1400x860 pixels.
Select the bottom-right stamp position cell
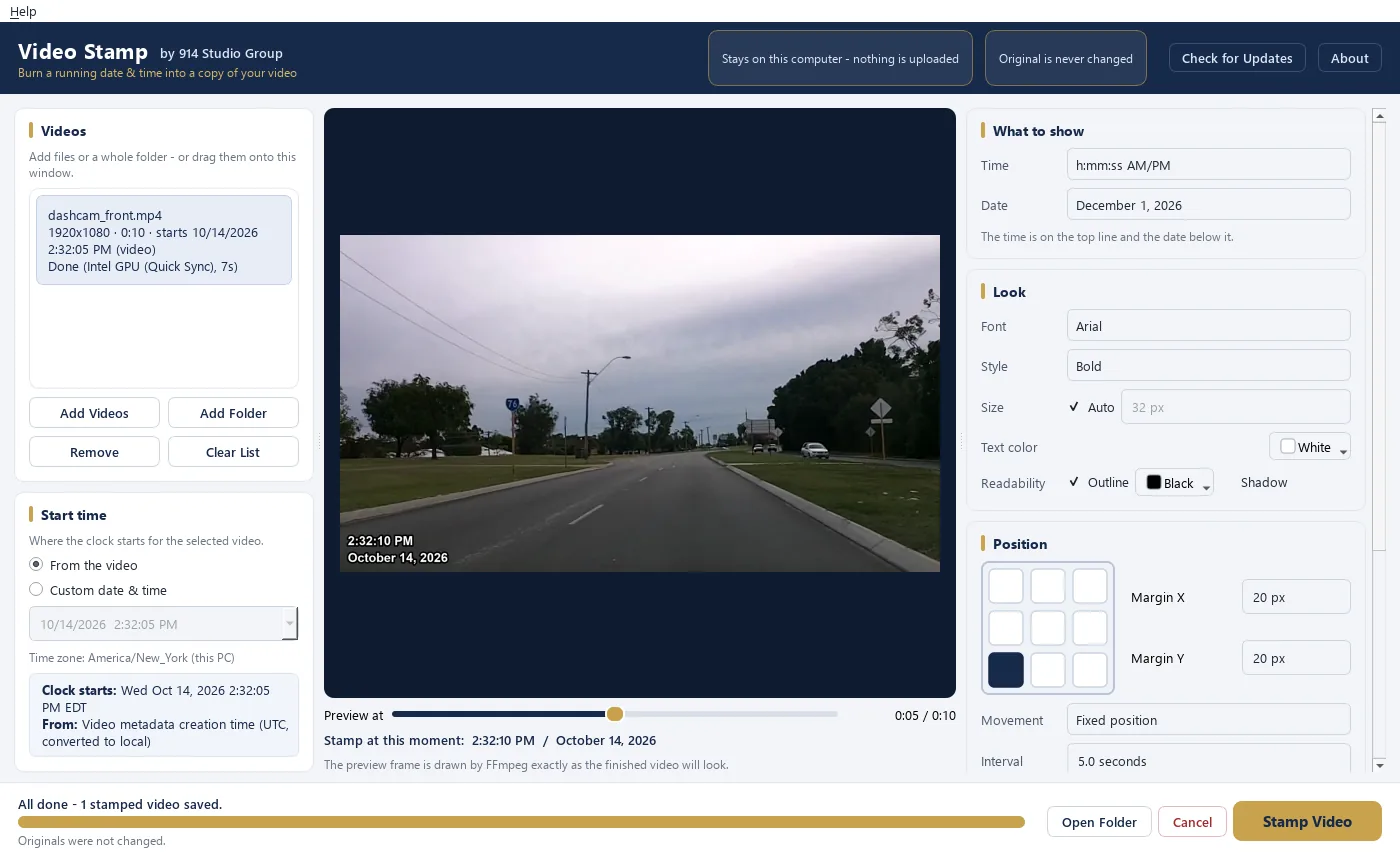coord(1090,670)
